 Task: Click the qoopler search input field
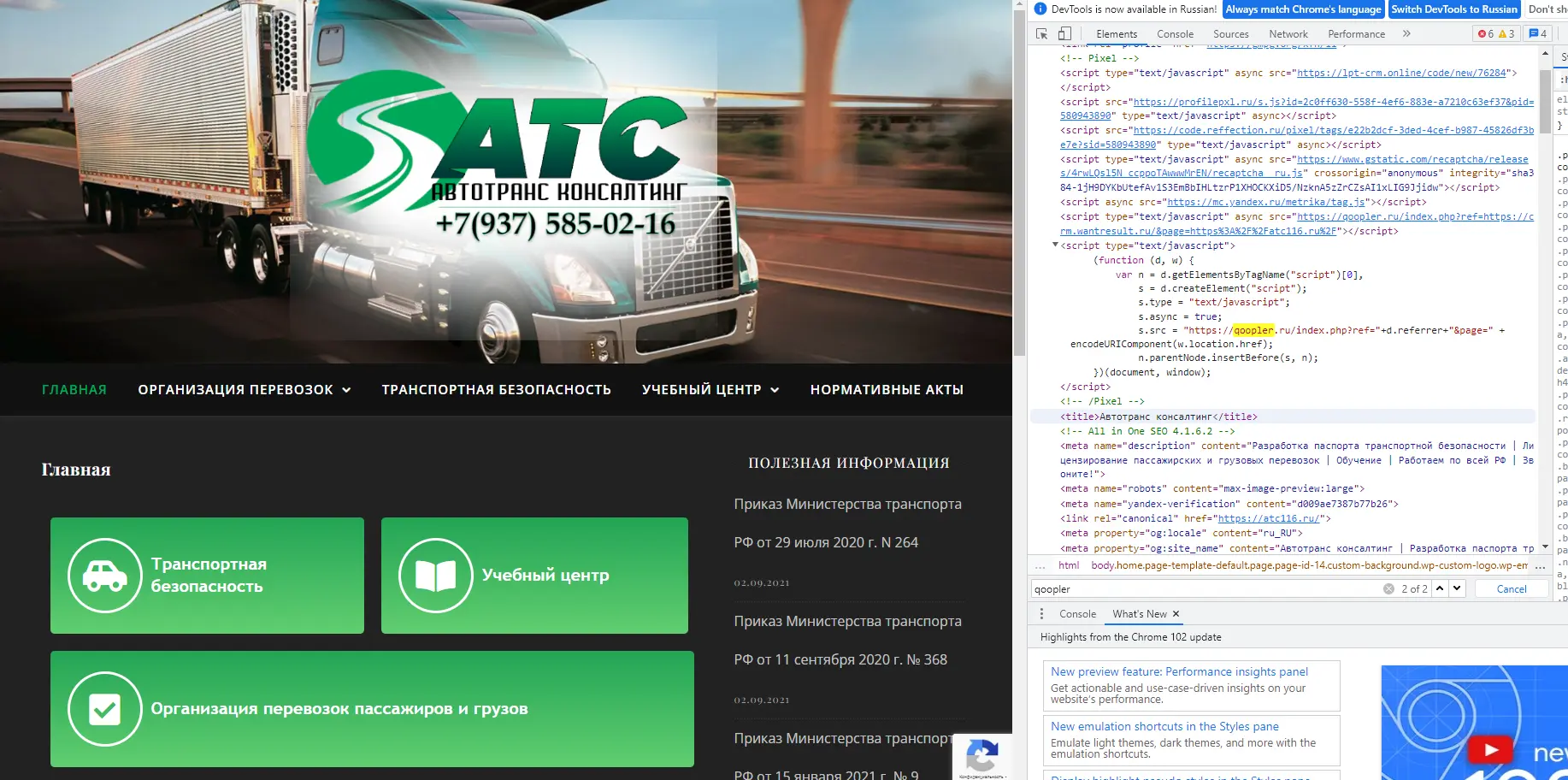tap(1205, 588)
